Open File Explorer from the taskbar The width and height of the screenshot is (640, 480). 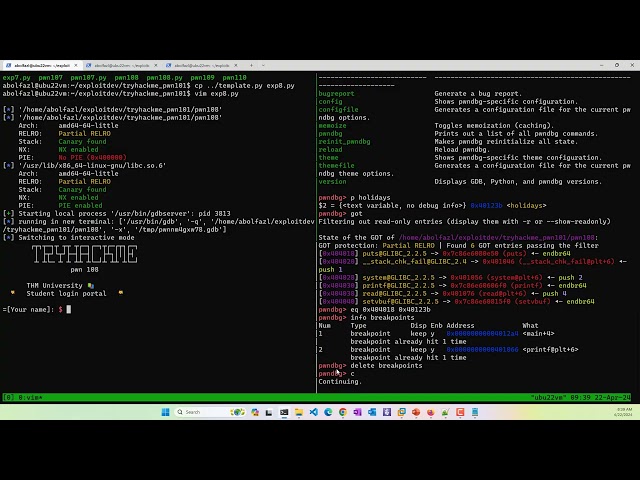pos(299,412)
